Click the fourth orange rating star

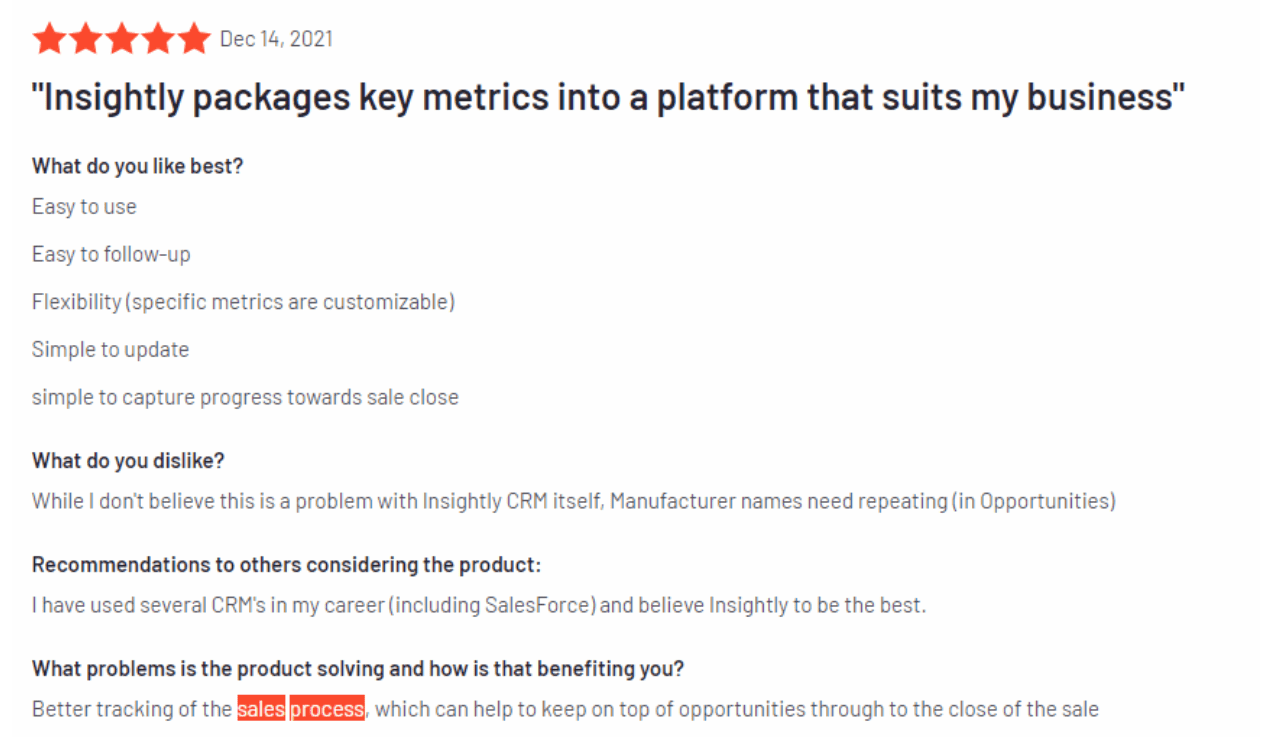158,39
